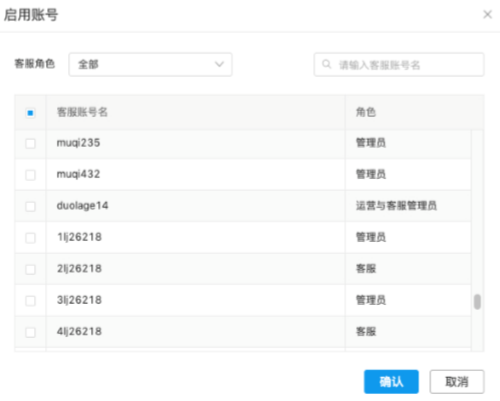500x401 pixels.
Task: Close the 启用账号 dialog
Action: click(x=487, y=14)
